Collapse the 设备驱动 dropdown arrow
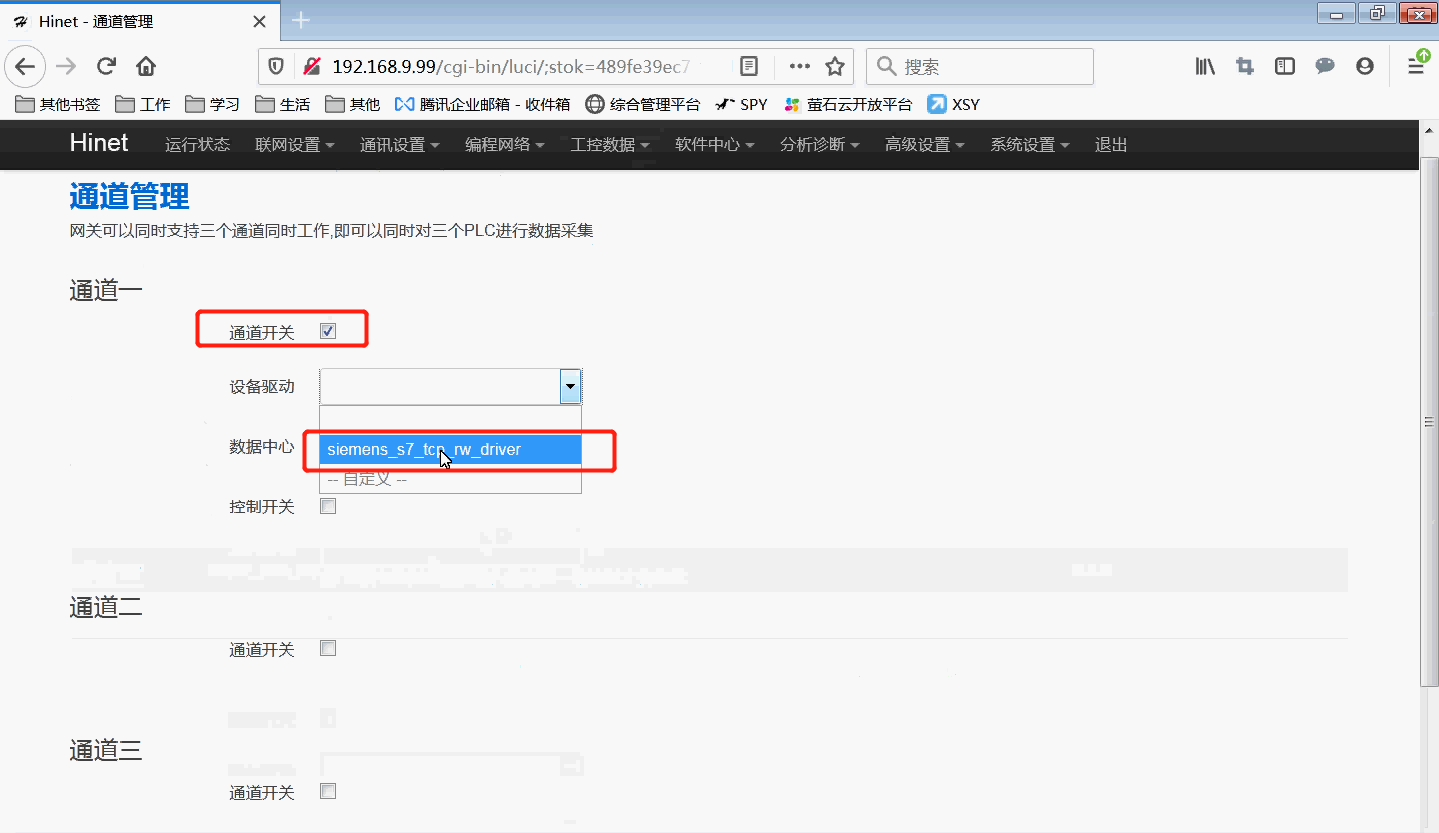The image size is (1439, 833). [570, 386]
